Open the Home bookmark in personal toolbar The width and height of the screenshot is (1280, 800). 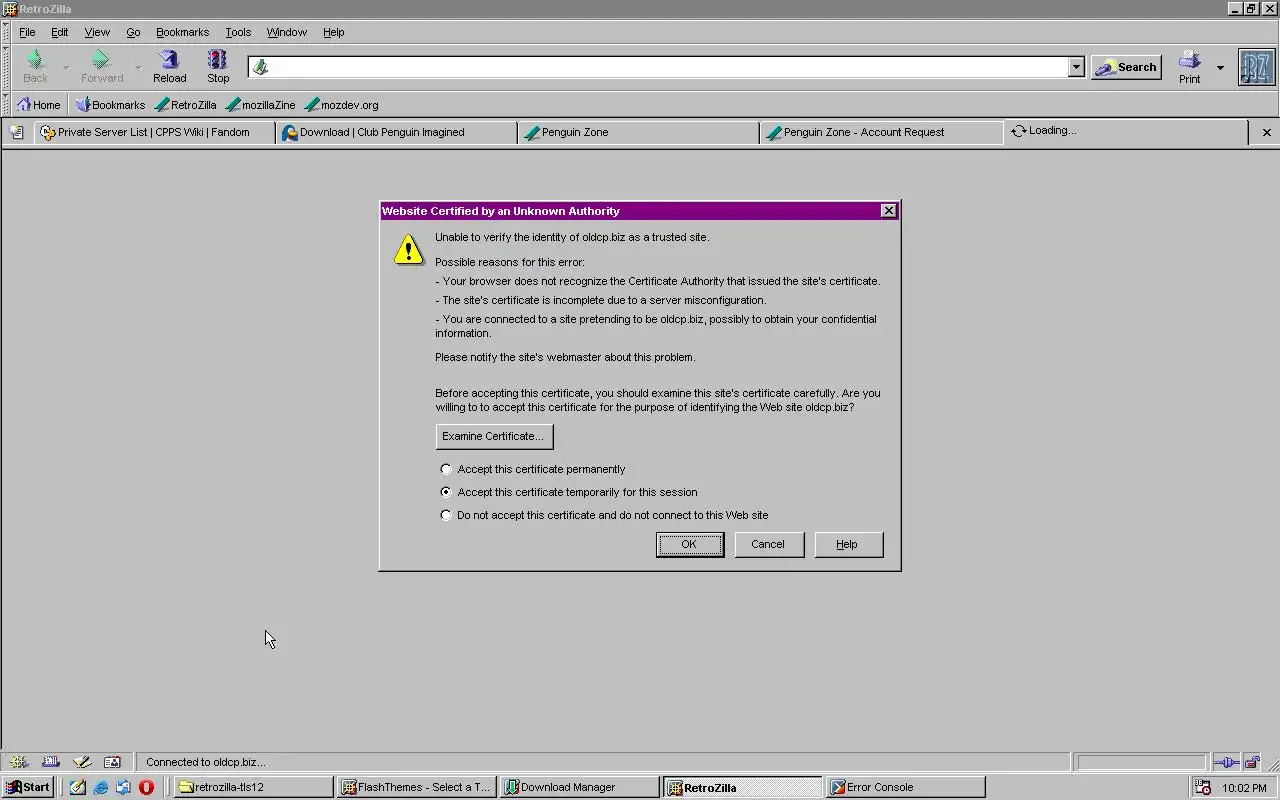39,104
